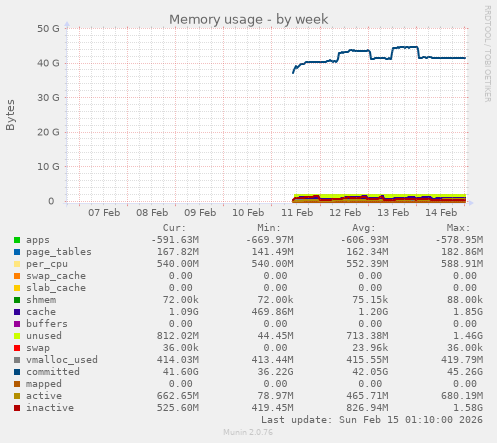Image resolution: width=497 pixels, height=443 pixels.
Task: Click the buffers legend color swatch
Action: click(x=17, y=324)
